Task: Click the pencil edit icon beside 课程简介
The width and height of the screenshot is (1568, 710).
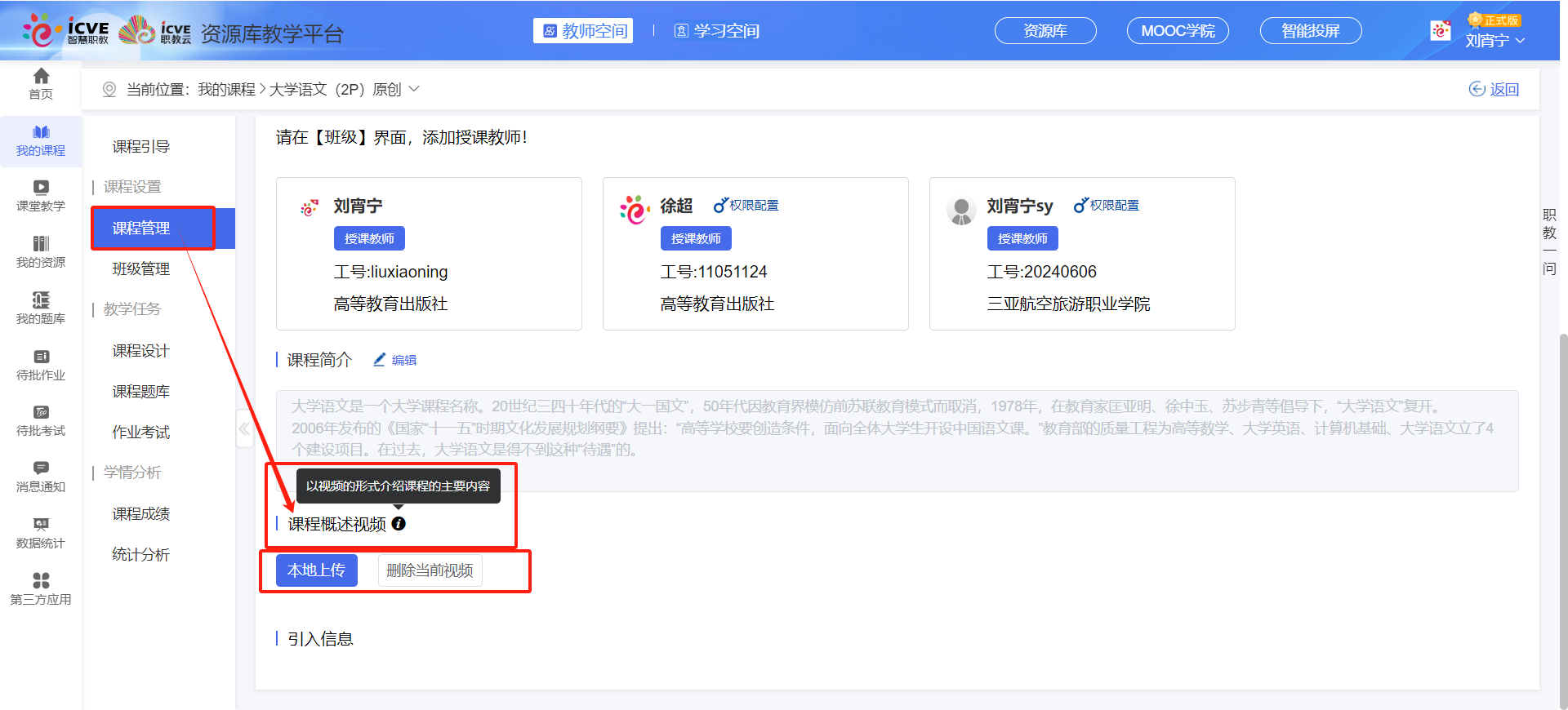Action: click(379, 359)
